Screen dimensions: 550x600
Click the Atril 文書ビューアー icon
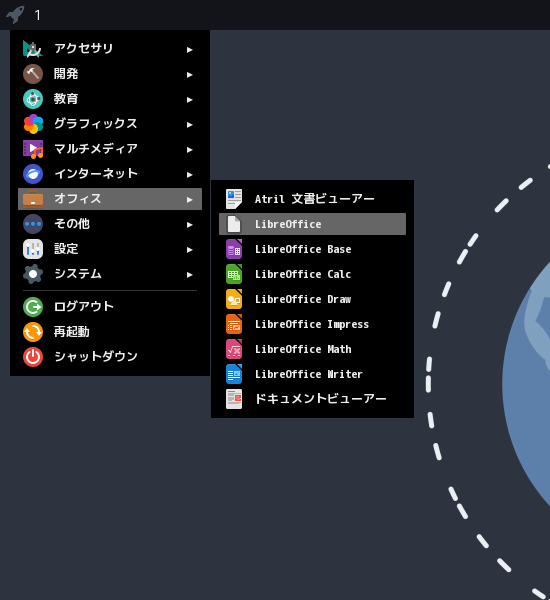pos(234,199)
